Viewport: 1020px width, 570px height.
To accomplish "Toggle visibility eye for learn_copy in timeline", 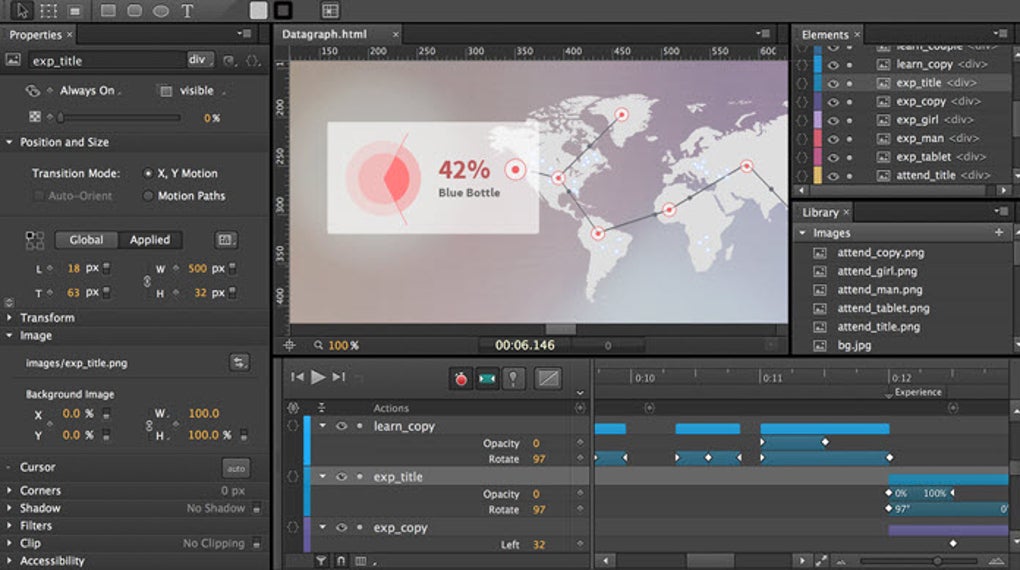I will pos(341,426).
